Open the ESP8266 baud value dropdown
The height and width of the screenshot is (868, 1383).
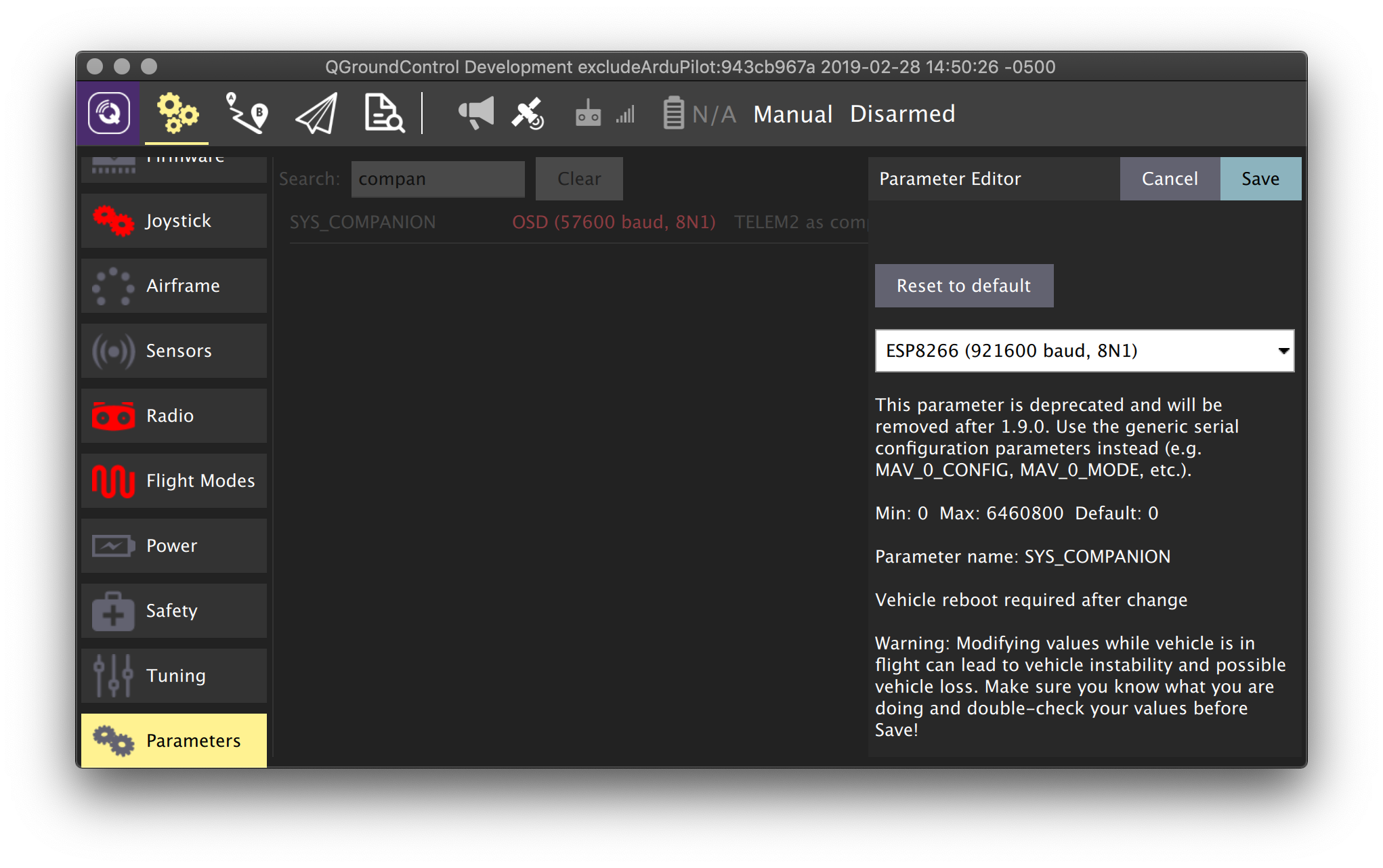tap(1084, 351)
